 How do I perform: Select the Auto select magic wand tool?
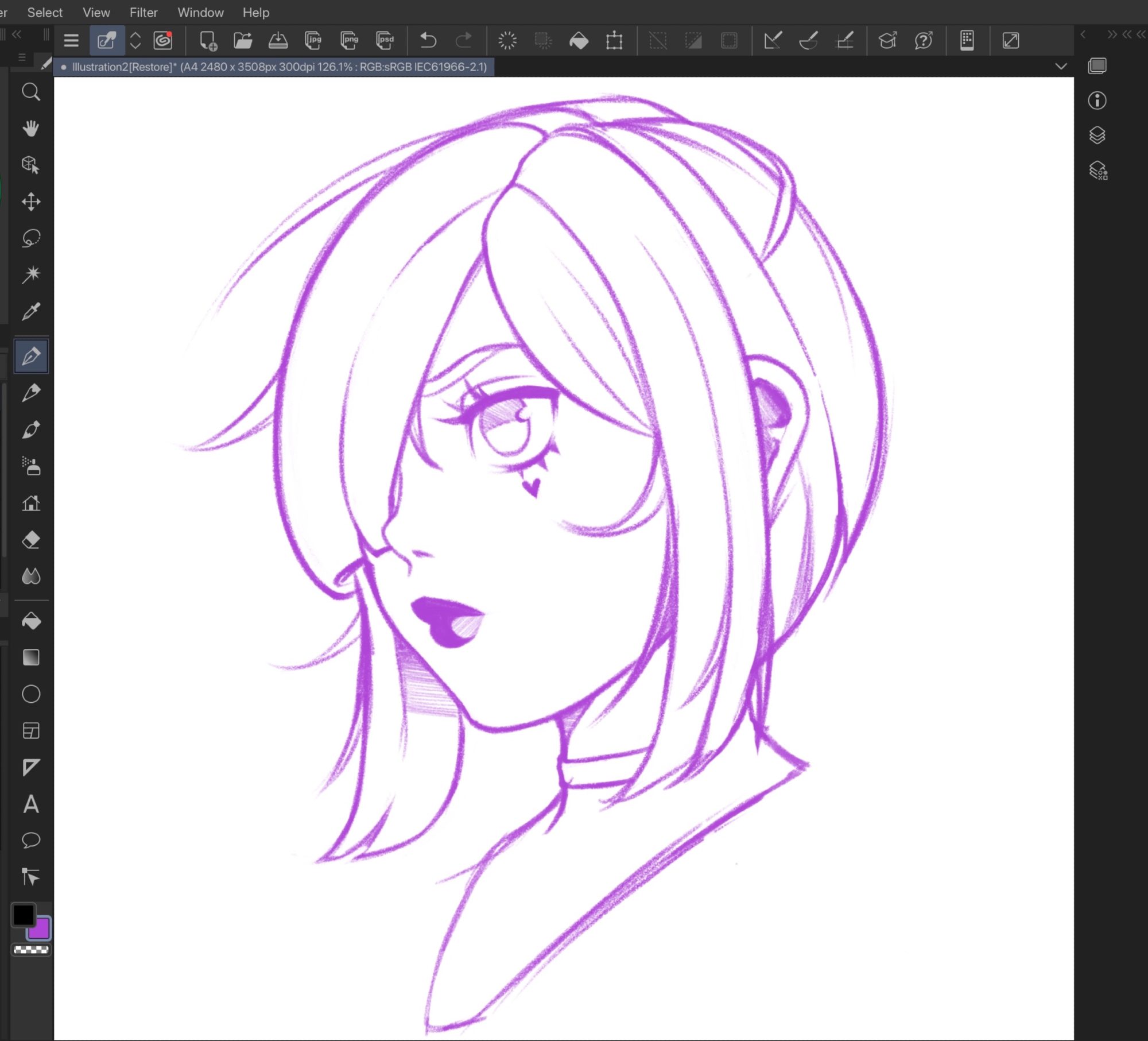click(x=31, y=274)
